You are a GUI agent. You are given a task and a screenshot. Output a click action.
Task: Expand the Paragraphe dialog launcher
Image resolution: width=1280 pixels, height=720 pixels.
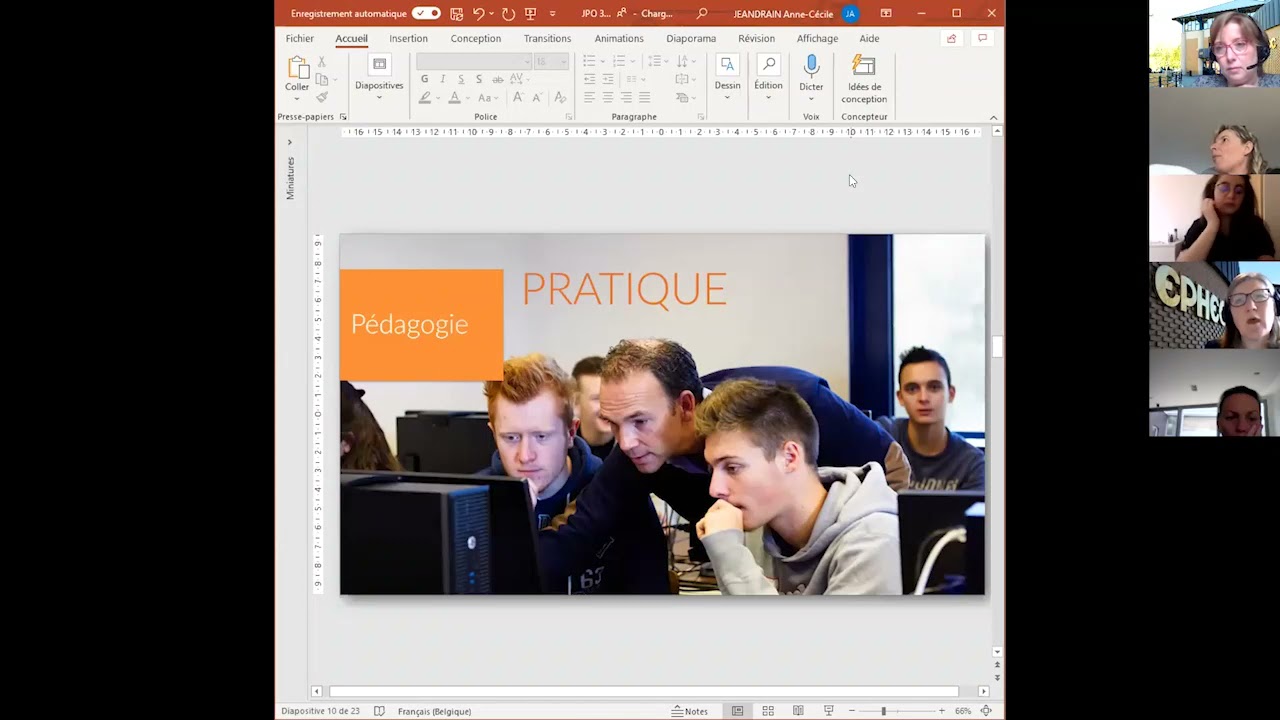(701, 117)
